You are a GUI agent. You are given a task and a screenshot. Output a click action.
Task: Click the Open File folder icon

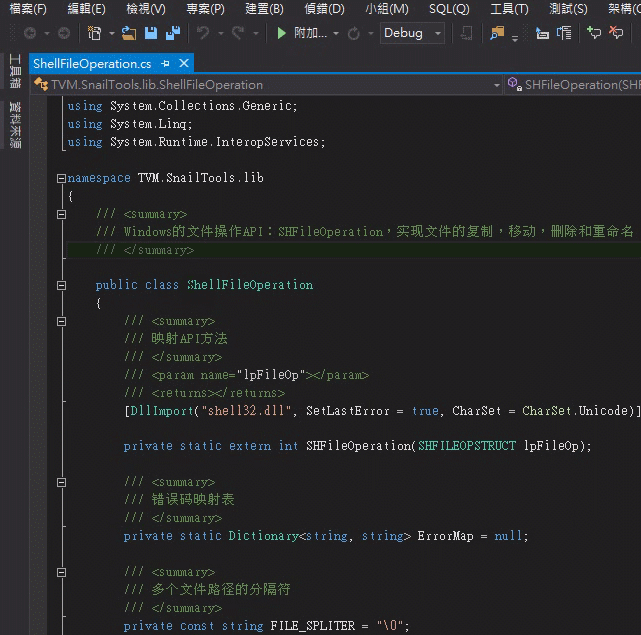129,33
